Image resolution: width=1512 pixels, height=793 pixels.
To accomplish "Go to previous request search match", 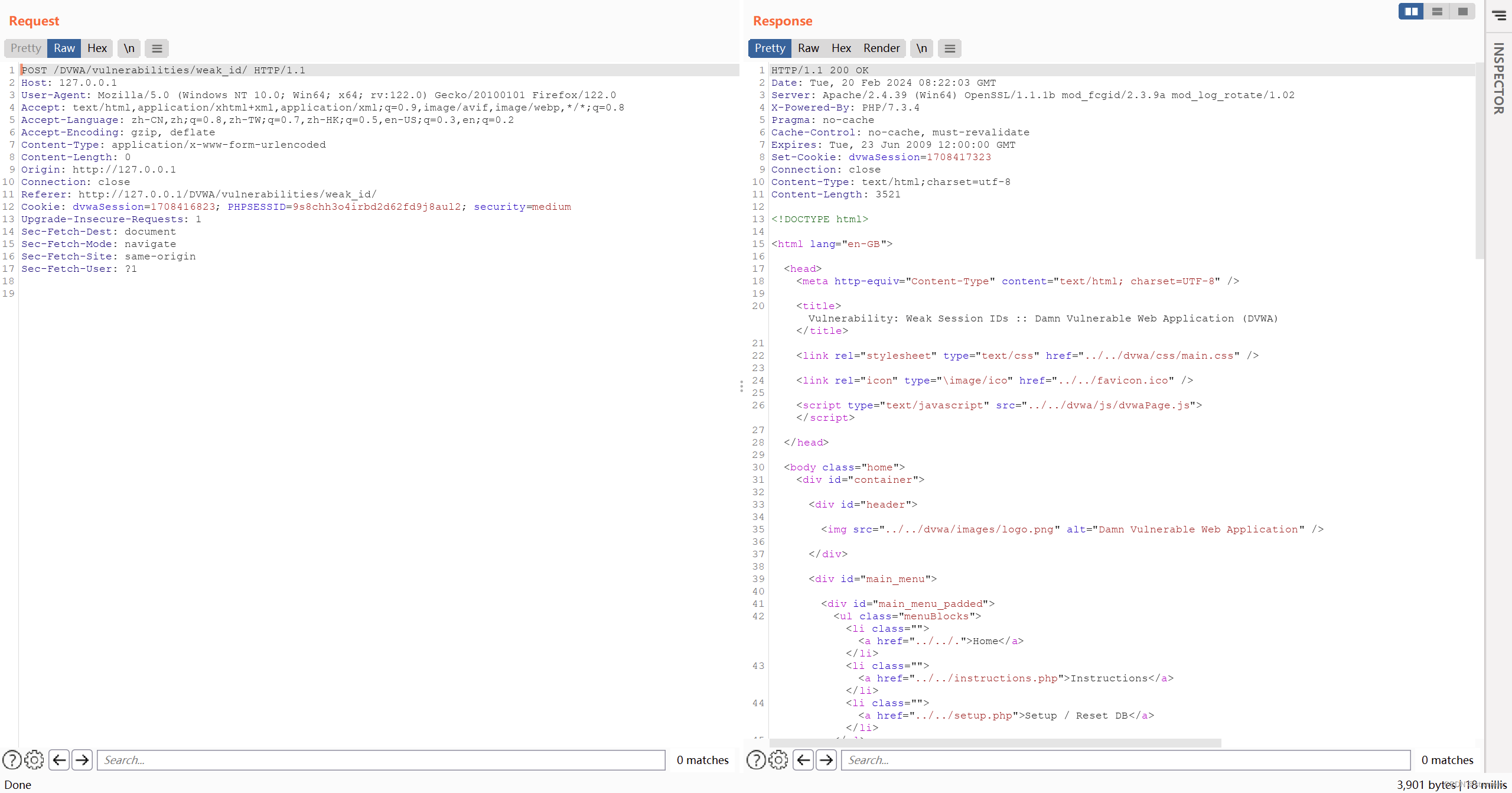I will pyautogui.click(x=59, y=760).
